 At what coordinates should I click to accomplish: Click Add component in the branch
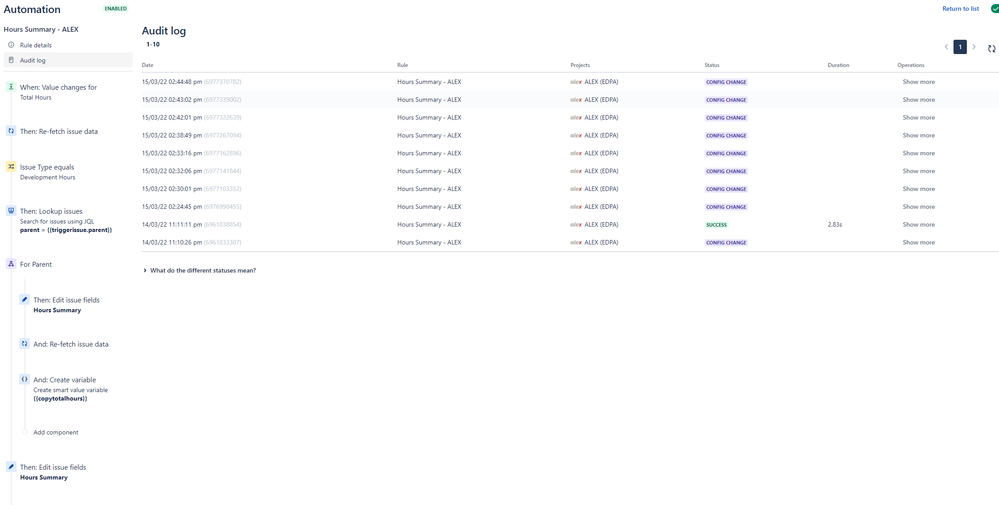(x=55, y=432)
